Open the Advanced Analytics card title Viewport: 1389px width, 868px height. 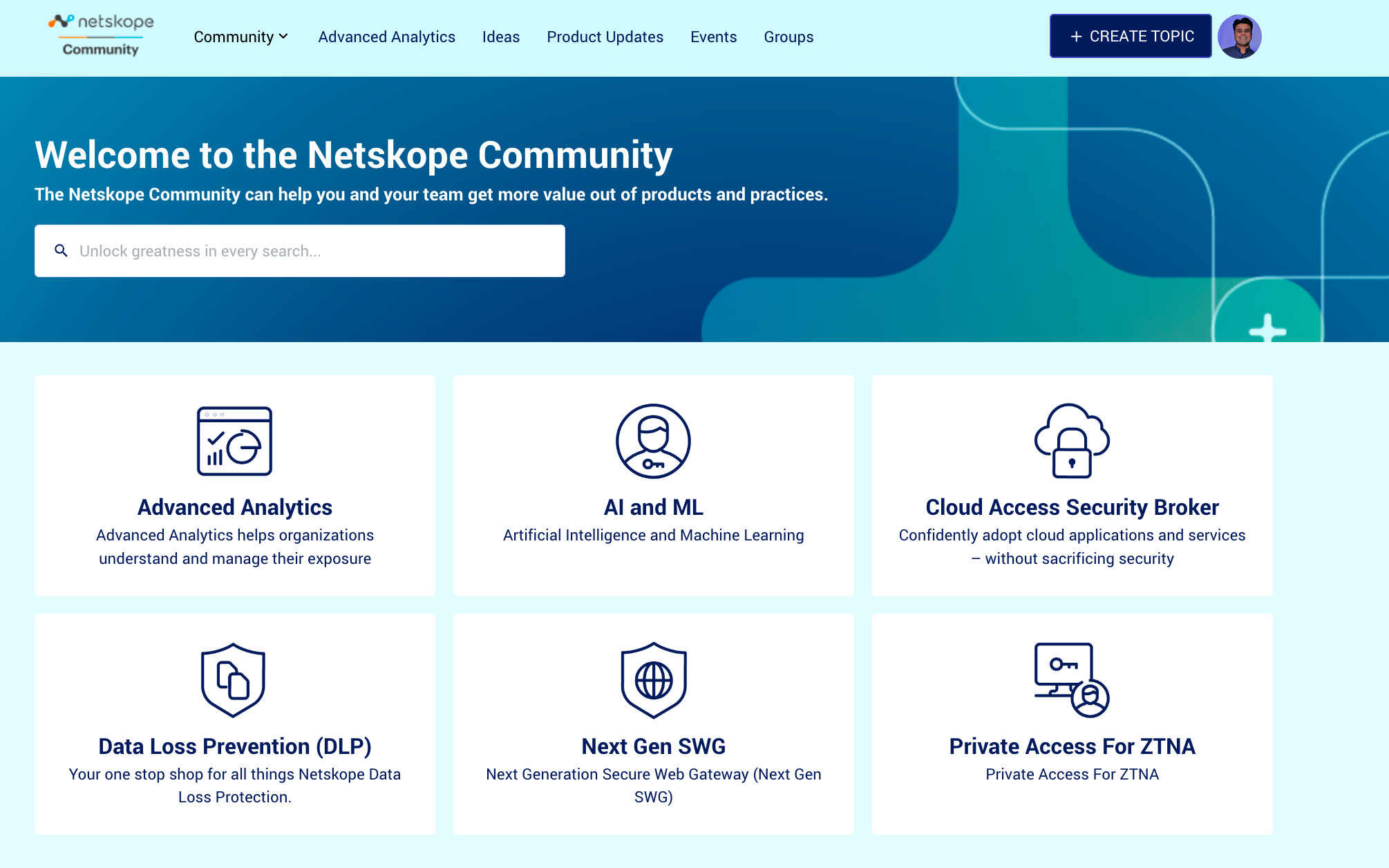pyautogui.click(x=235, y=507)
